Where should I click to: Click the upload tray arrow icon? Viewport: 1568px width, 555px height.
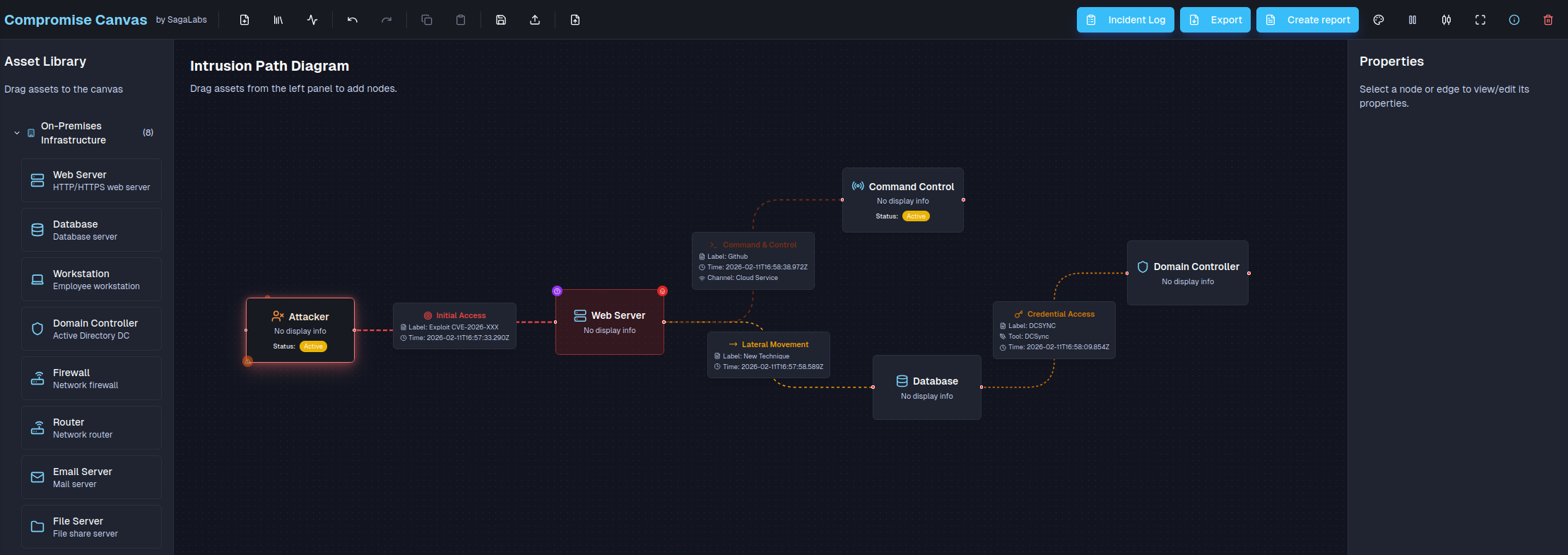[x=535, y=20]
